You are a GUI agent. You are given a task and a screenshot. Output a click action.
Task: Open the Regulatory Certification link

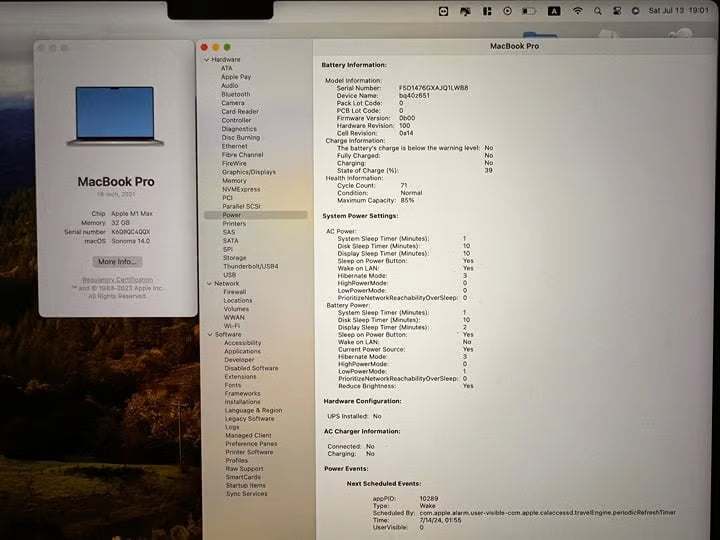[x=118, y=280]
